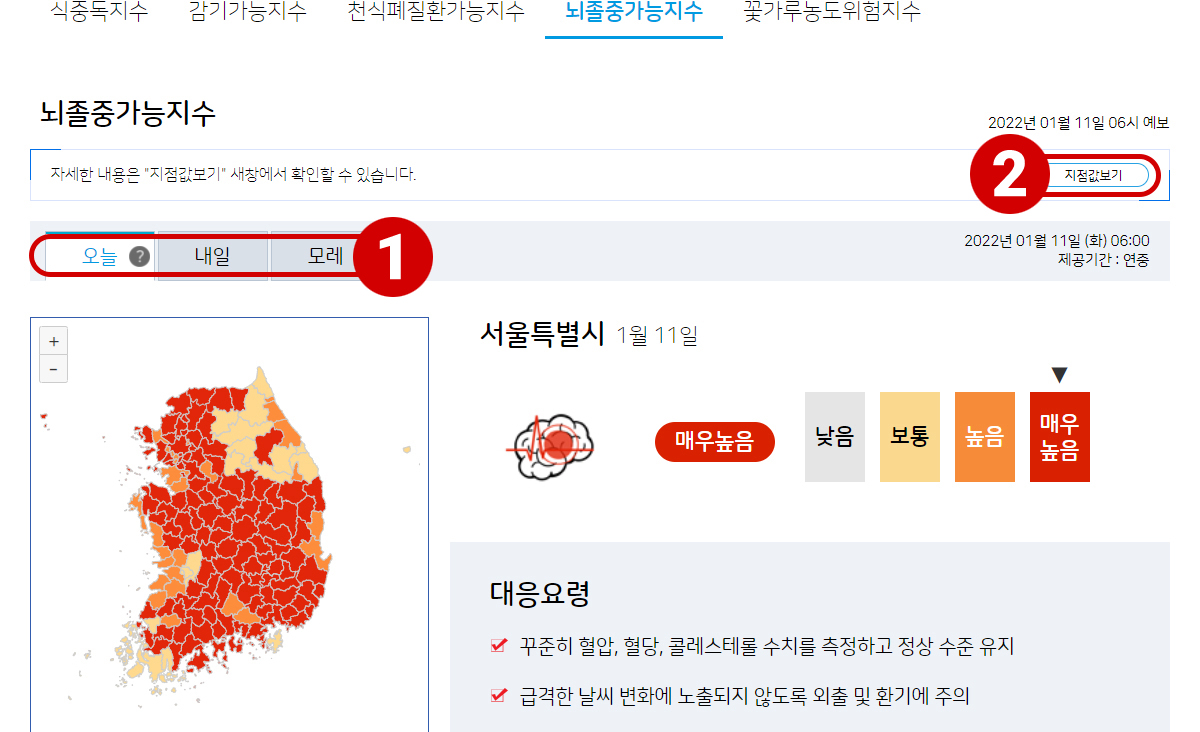The width and height of the screenshot is (1200, 732).
Task: Click the question mark help icon beside 오늘
Action: [x=140, y=256]
